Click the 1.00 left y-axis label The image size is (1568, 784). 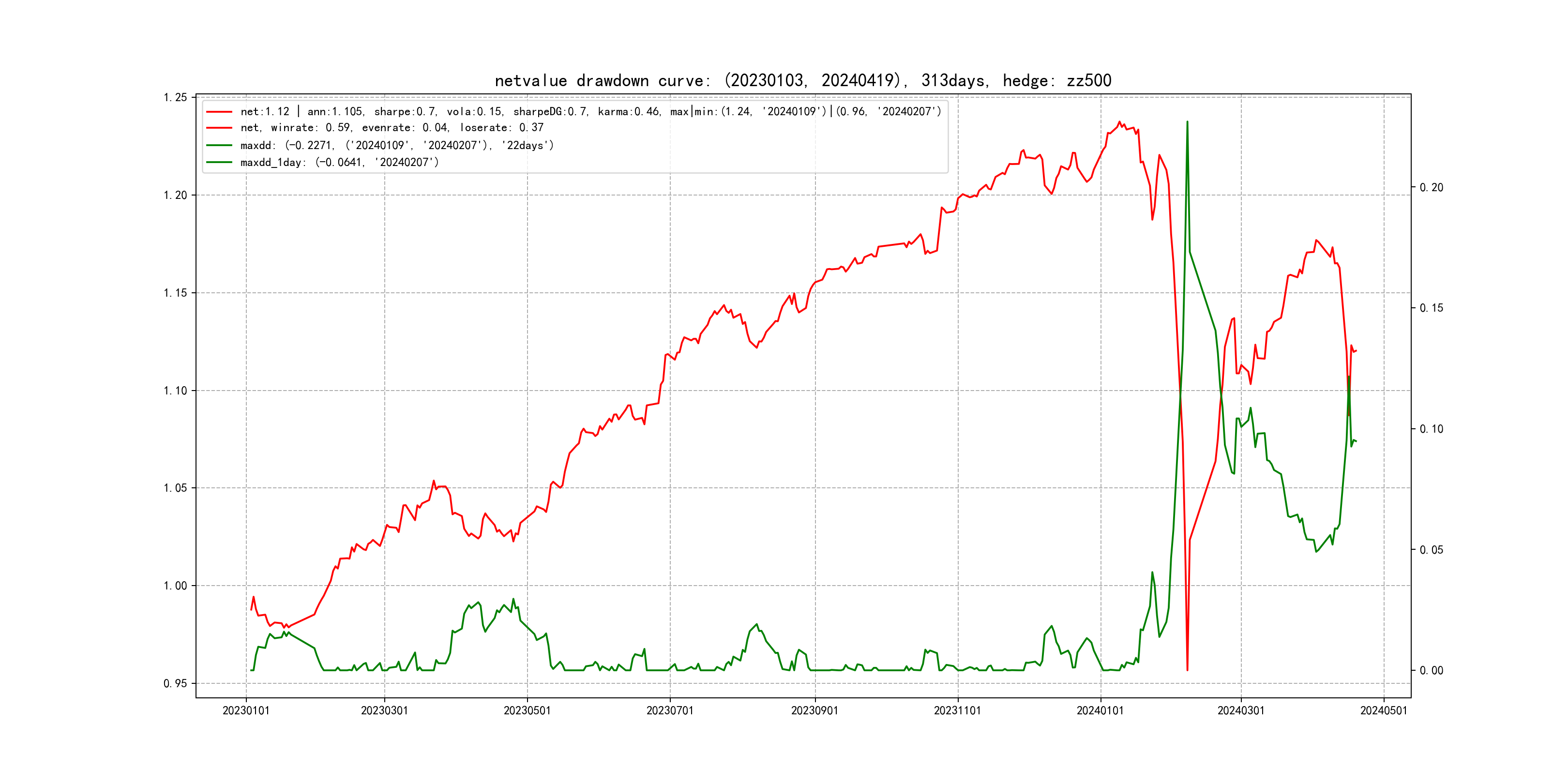point(175,586)
